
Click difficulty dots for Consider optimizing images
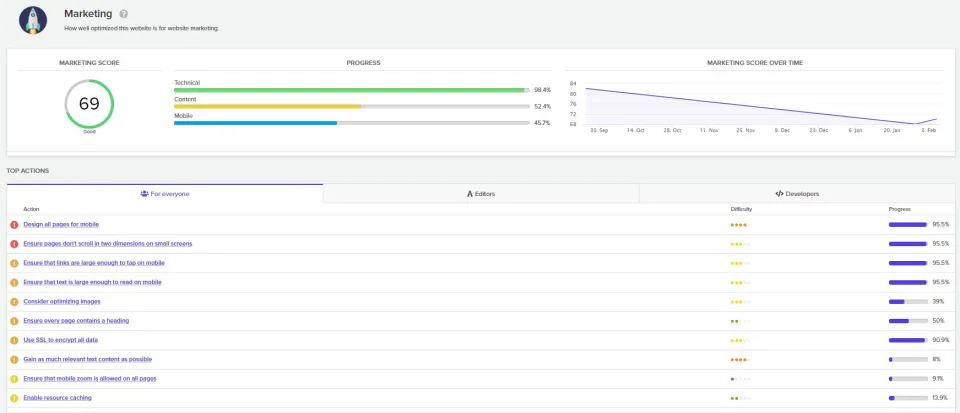740,302
